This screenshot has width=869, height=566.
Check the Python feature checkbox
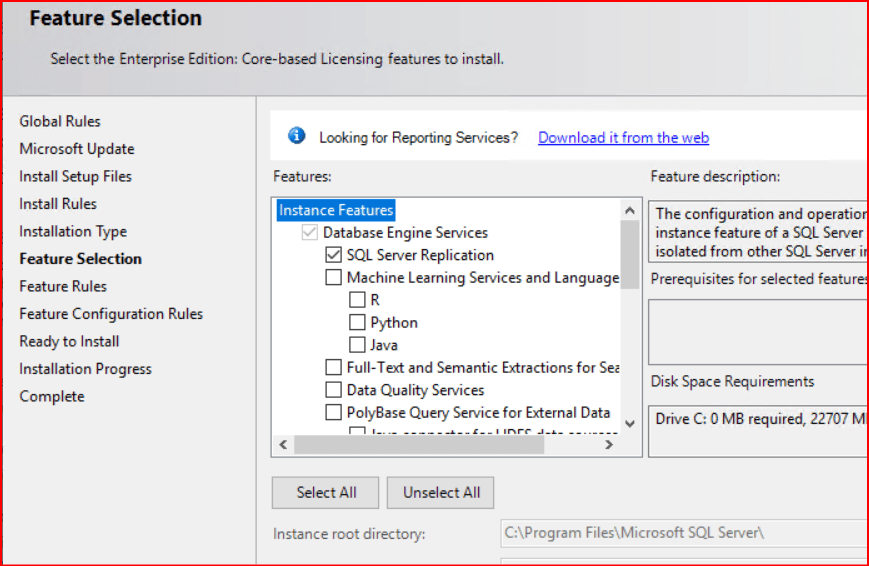tap(357, 323)
